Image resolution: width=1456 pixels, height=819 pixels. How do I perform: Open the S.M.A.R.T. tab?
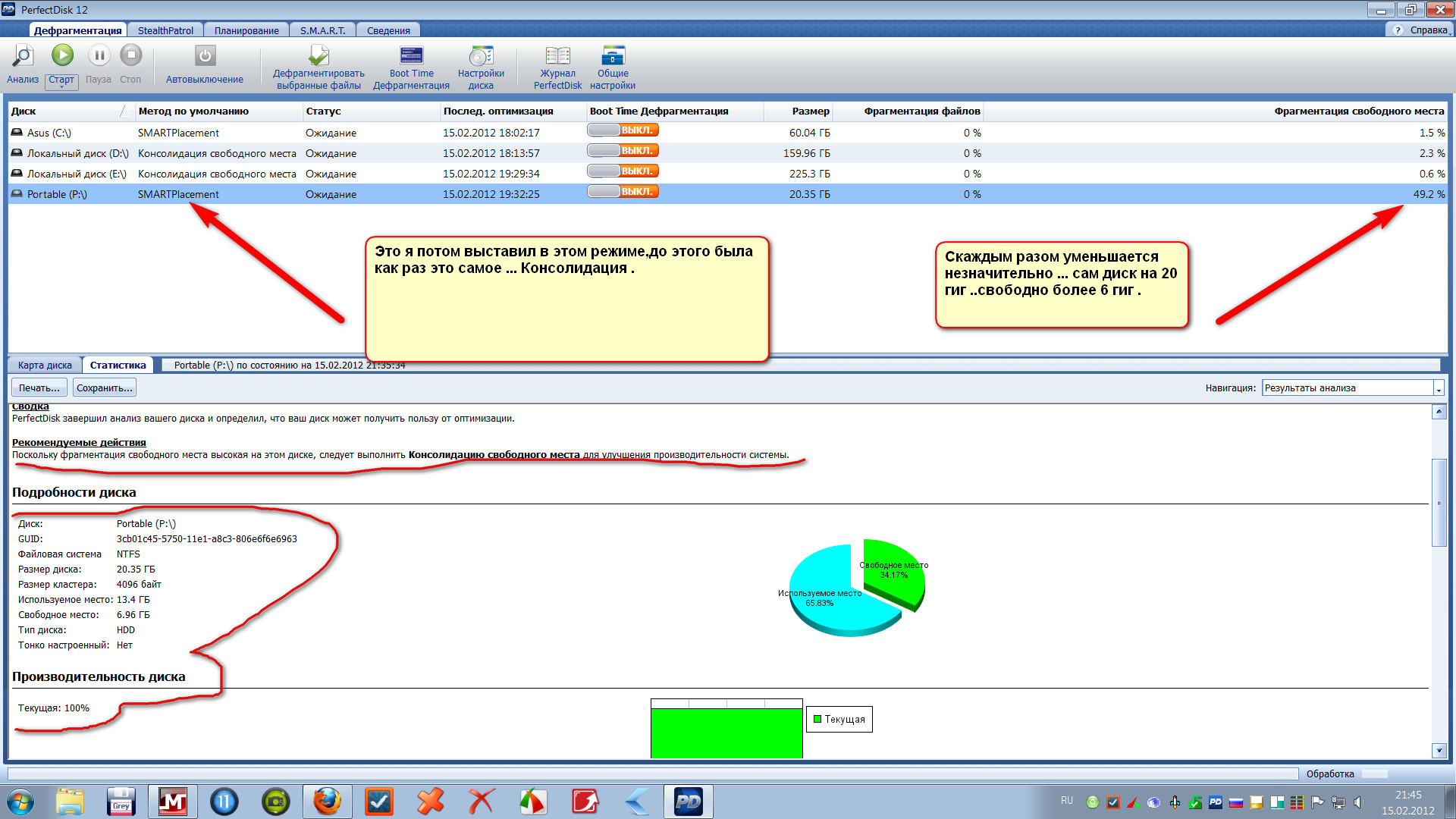(x=322, y=30)
